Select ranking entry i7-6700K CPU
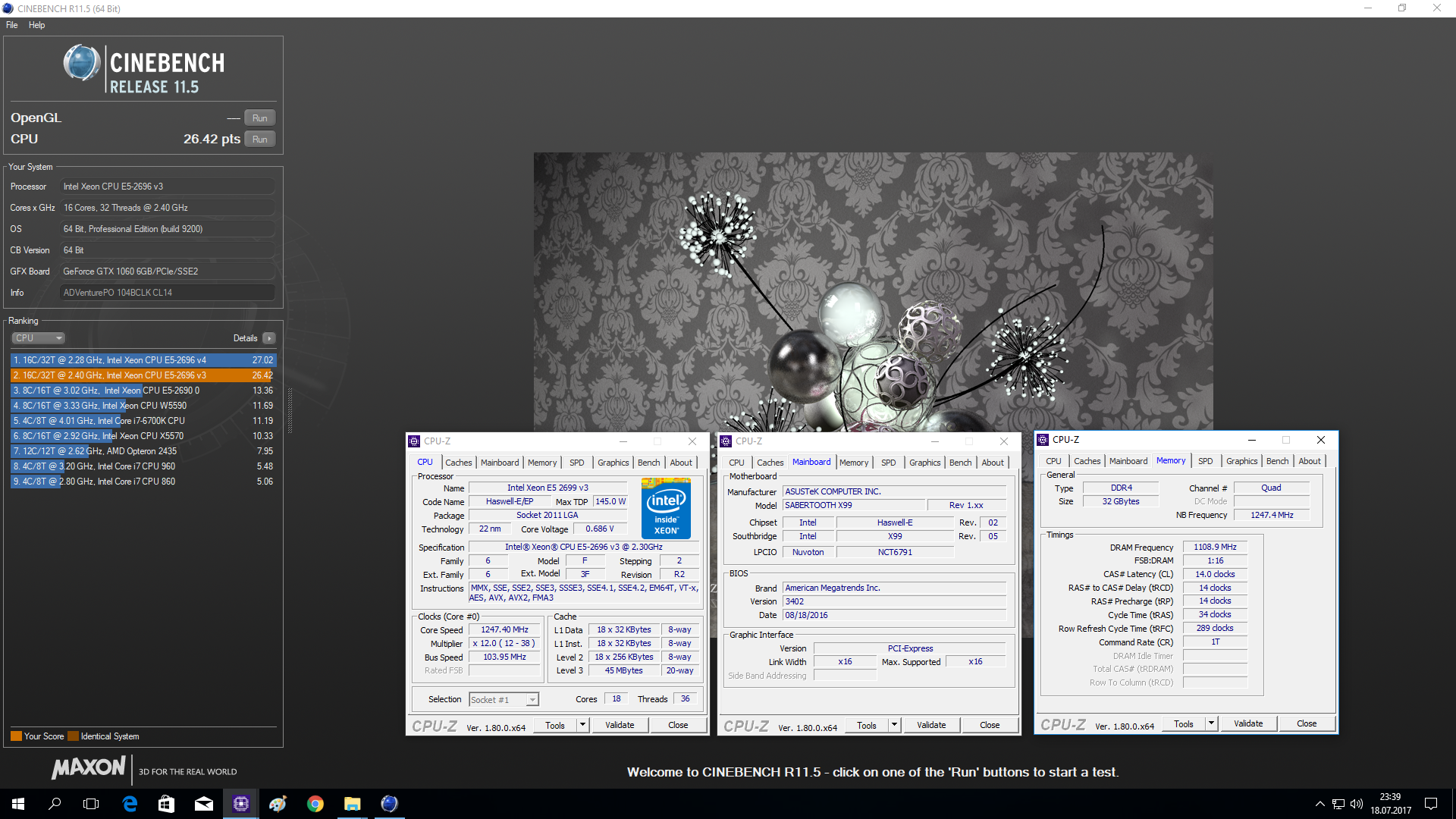 [x=143, y=421]
